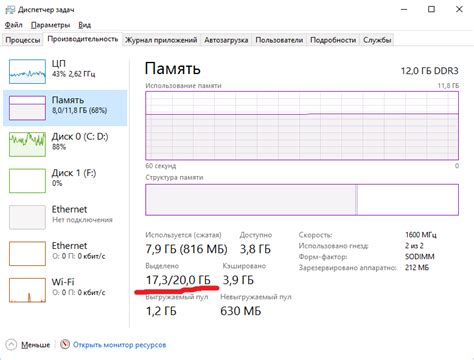474x360 pixels.
Task: Click the memory usage history graph
Action: coord(302,126)
